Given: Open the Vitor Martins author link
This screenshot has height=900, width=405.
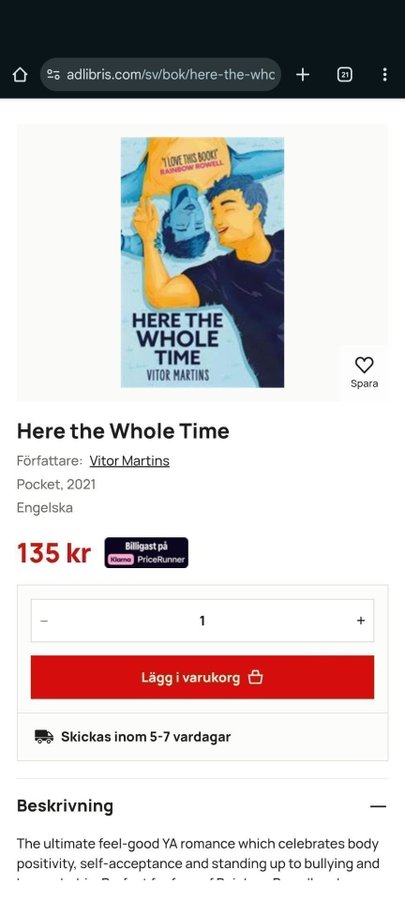Looking at the screenshot, I should tap(129, 461).
